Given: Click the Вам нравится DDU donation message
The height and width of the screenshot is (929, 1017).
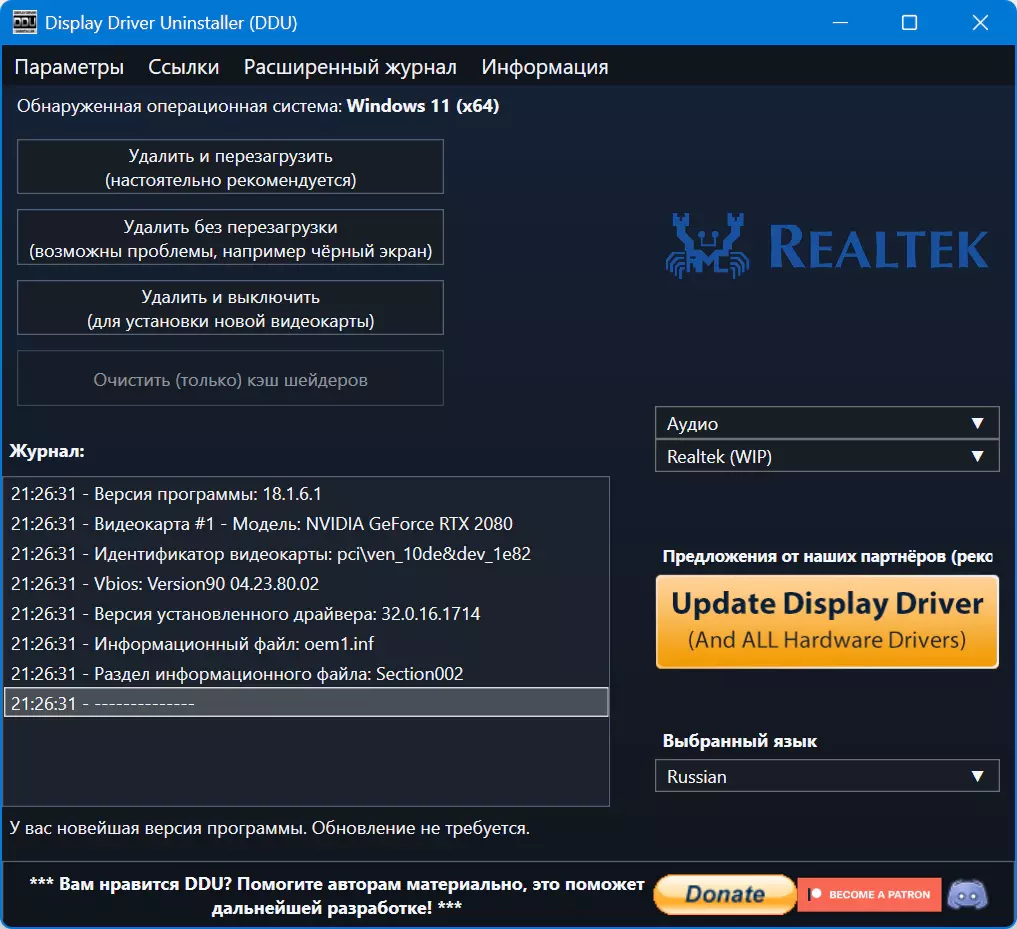Looking at the screenshot, I should point(337,895).
